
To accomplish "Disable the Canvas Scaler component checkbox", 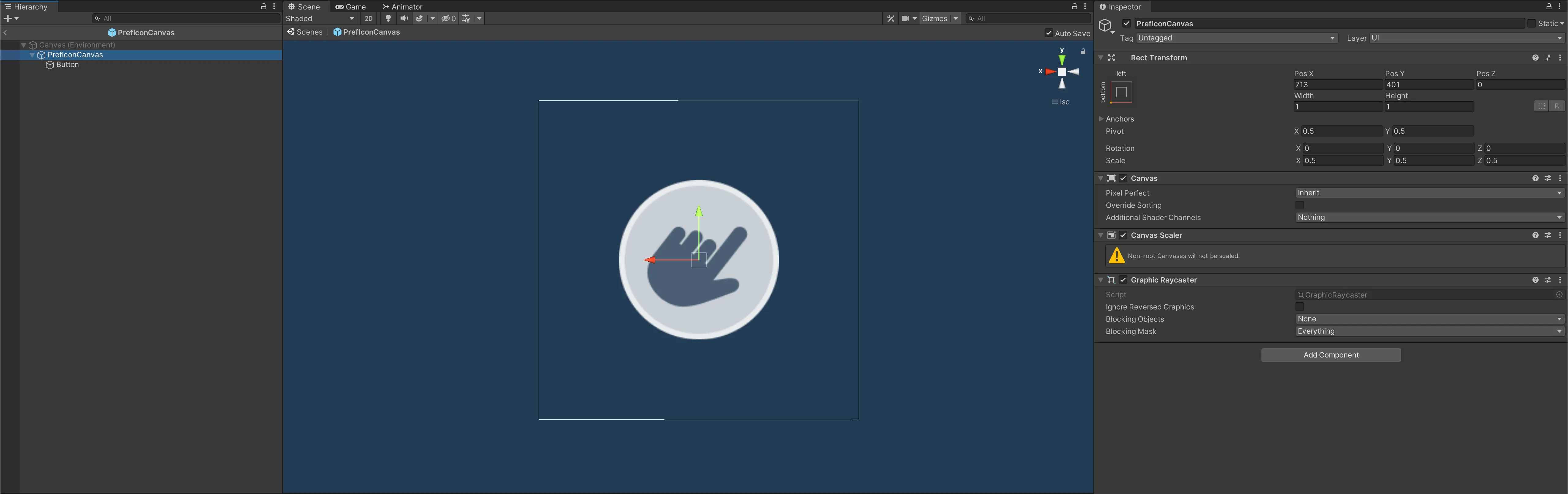I will point(1123,235).
